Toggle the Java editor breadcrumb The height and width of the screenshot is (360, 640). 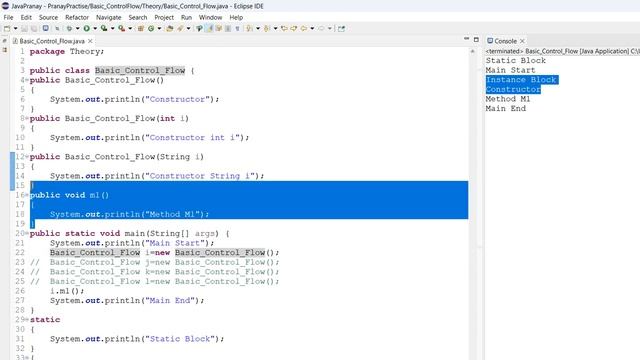199,29
